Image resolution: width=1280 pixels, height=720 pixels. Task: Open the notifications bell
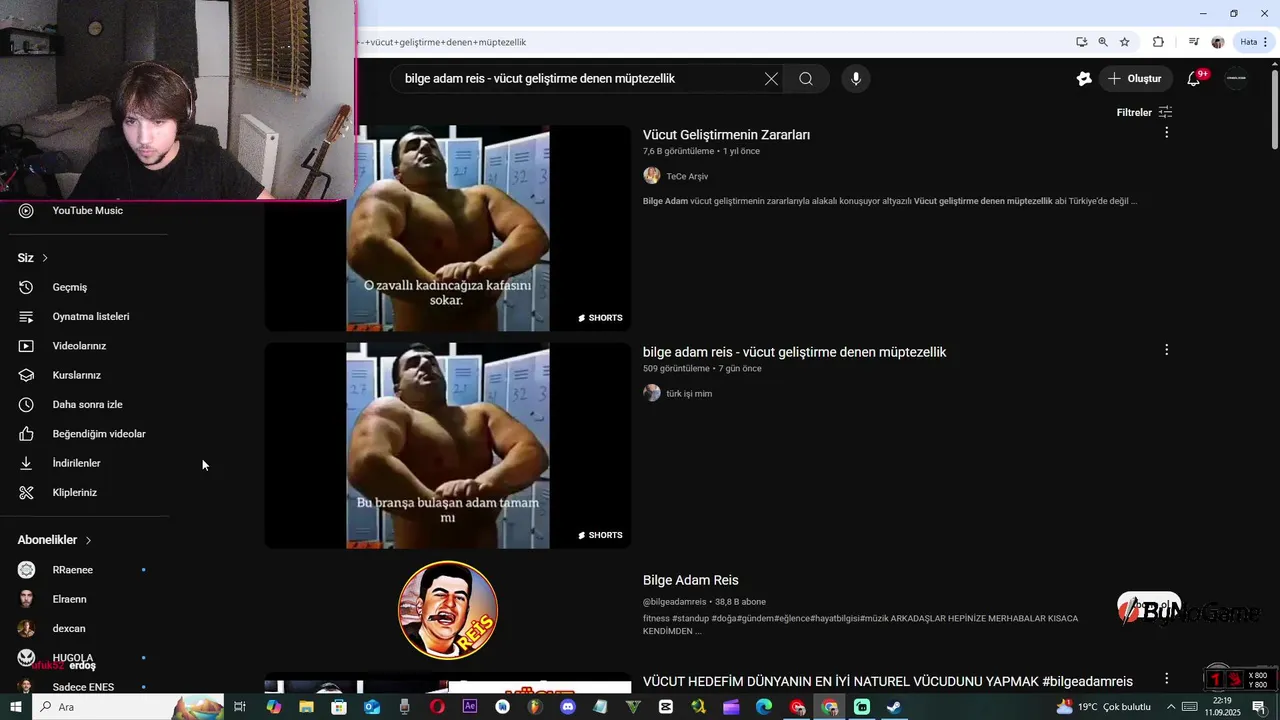click(1193, 79)
